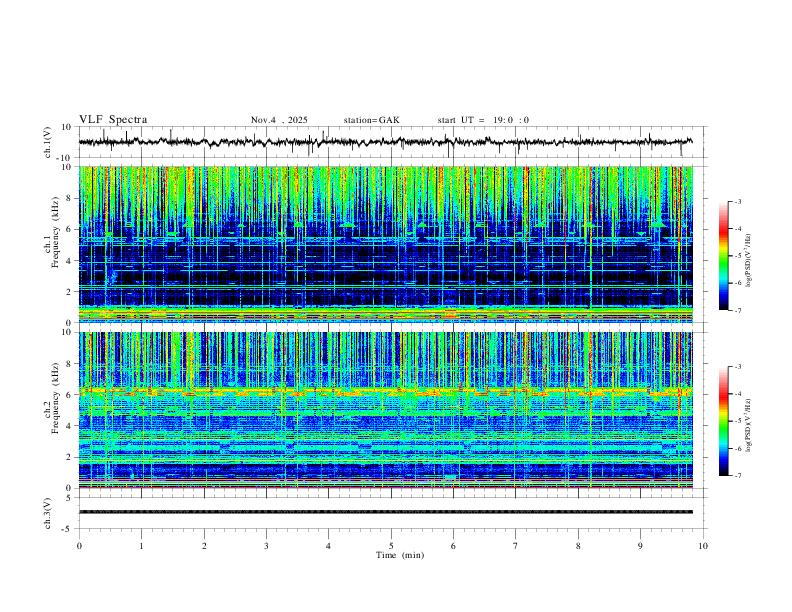Click the '-3' tick on upper color scale
Image resolution: width=792 pixels, height=612 pixels.
click(x=737, y=201)
